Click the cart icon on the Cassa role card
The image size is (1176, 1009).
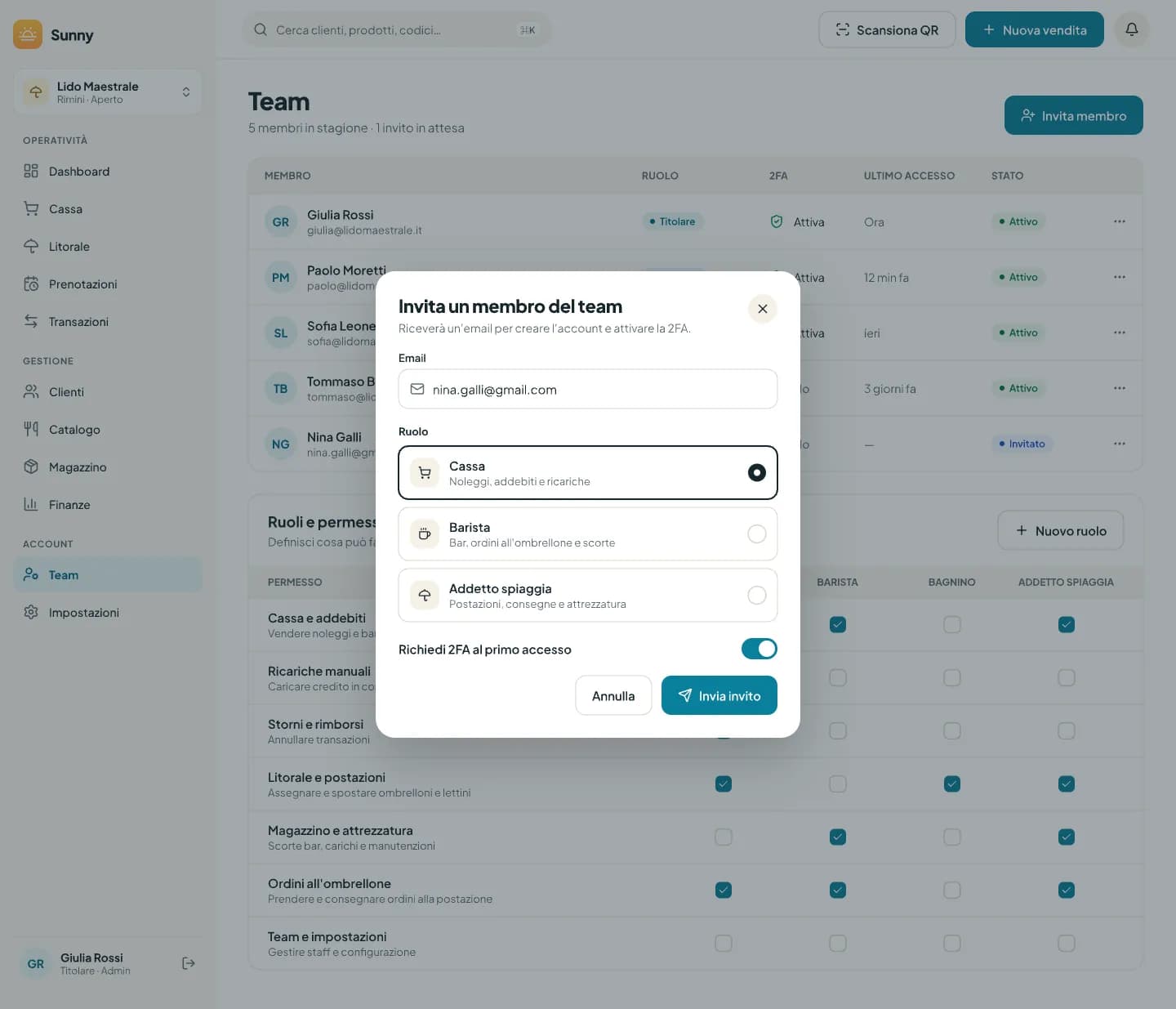point(425,472)
